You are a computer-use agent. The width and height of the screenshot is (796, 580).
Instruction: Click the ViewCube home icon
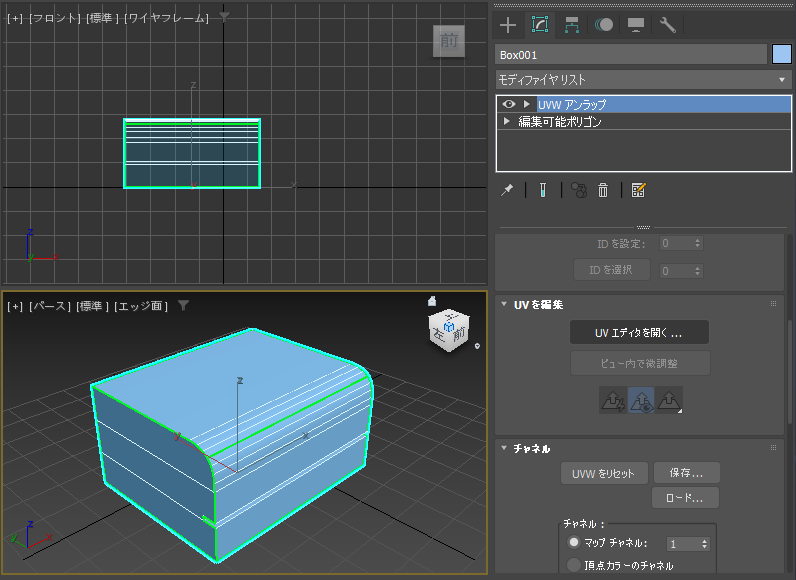coord(432,301)
